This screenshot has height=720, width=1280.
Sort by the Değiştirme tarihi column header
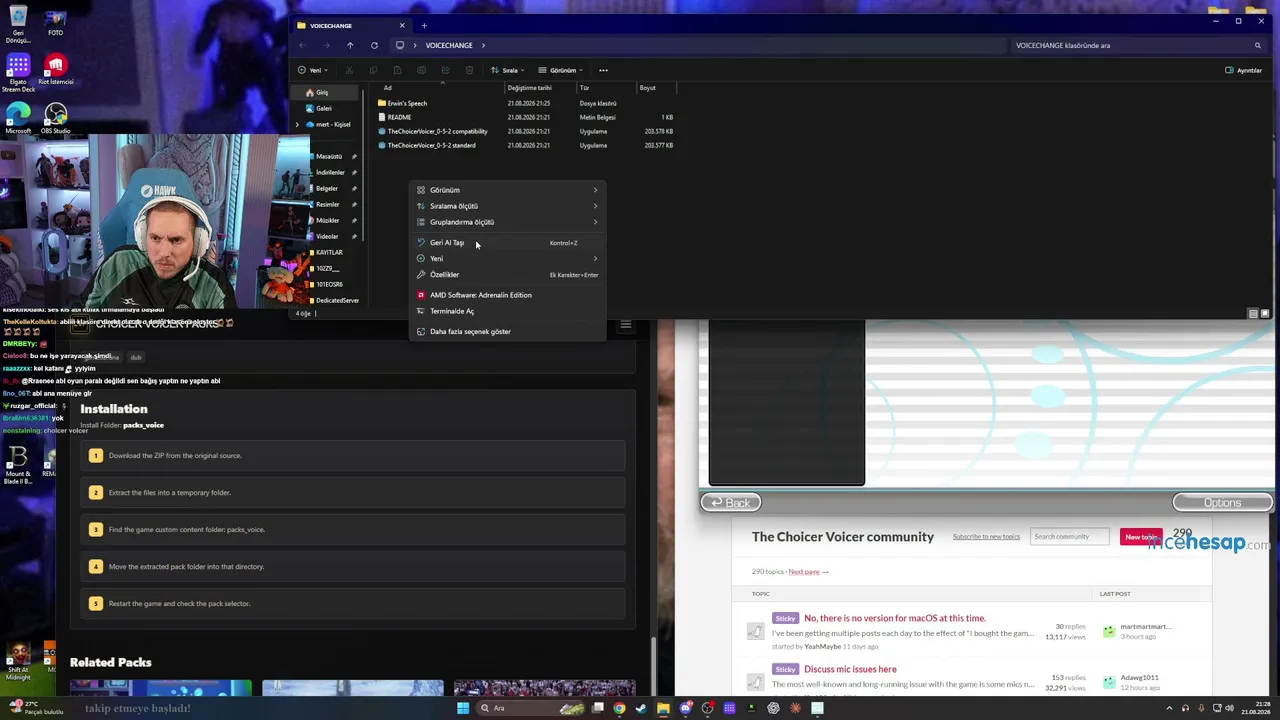(x=529, y=88)
